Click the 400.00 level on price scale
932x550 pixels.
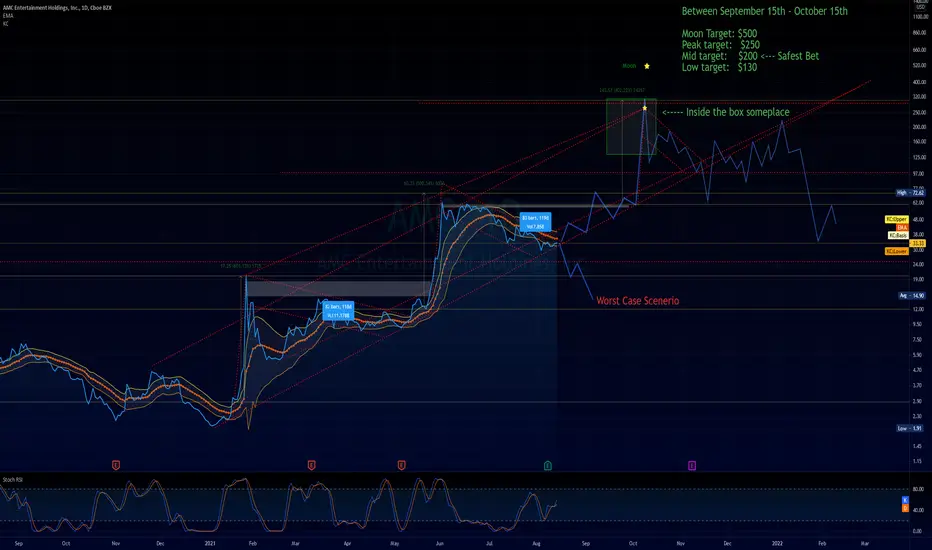[919, 82]
